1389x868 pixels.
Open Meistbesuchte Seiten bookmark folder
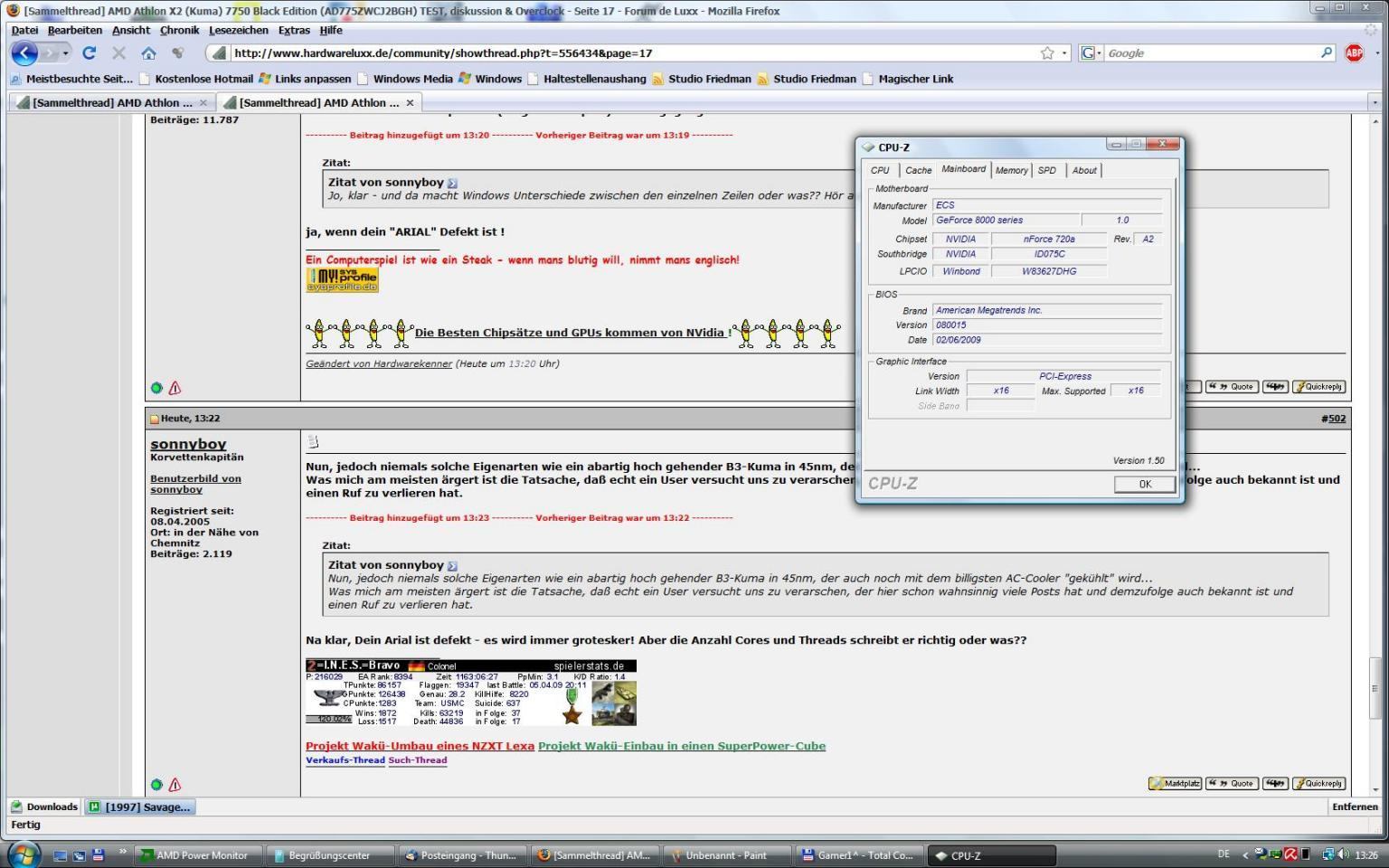71,79
